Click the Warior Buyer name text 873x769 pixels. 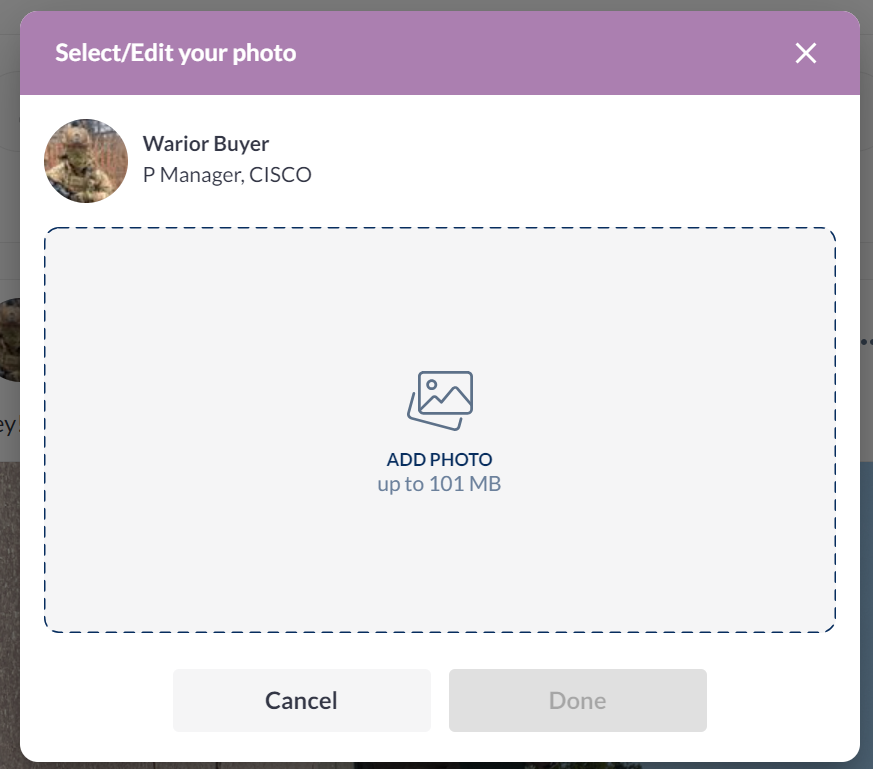[x=206, y=144]
